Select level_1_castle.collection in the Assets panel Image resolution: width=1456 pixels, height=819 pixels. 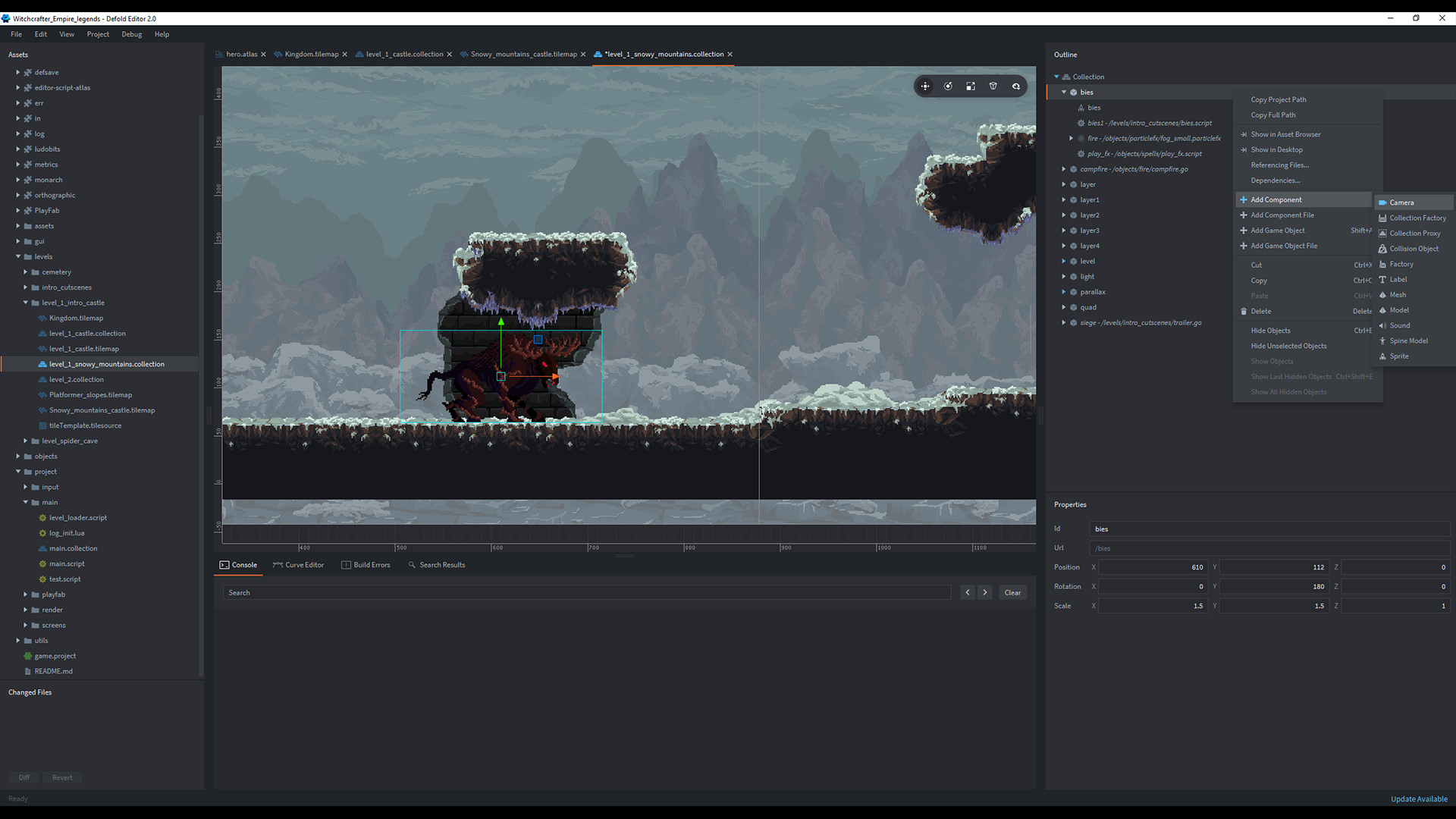pos(87,333)
